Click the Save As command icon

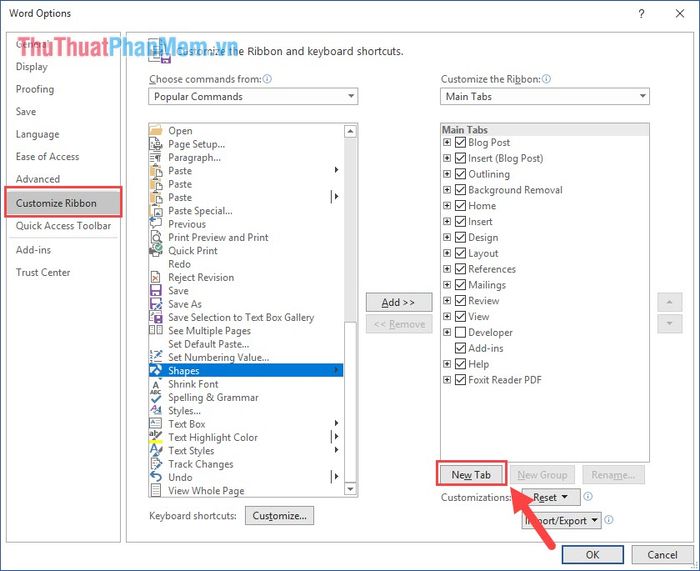pos(156,304)
